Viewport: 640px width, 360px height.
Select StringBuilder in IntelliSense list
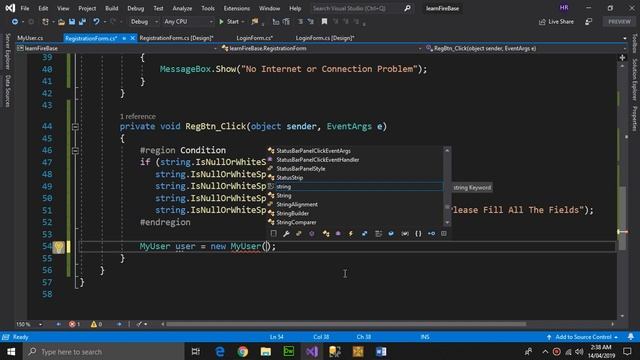[355, 213]
